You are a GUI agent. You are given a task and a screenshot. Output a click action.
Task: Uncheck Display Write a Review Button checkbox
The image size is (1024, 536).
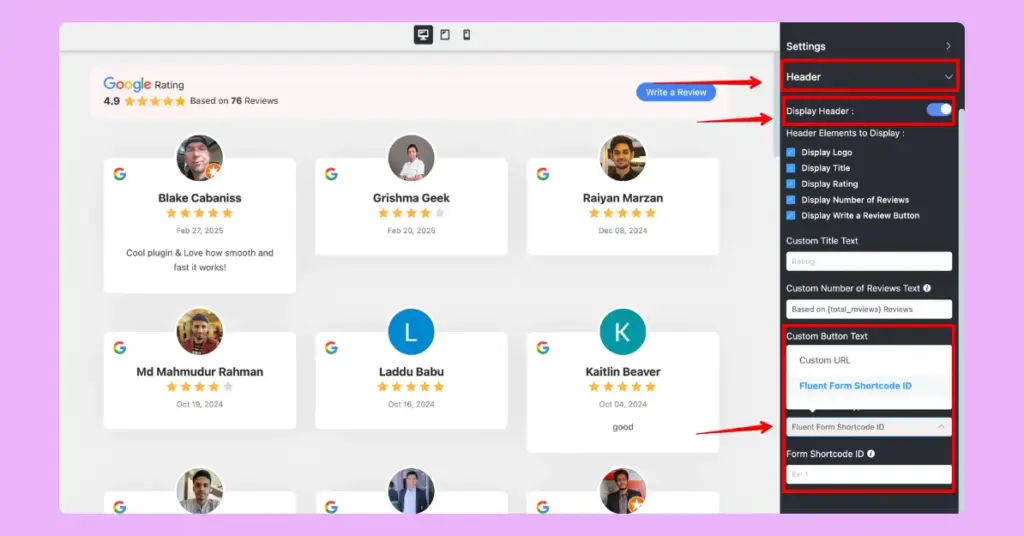click(791, 215)
